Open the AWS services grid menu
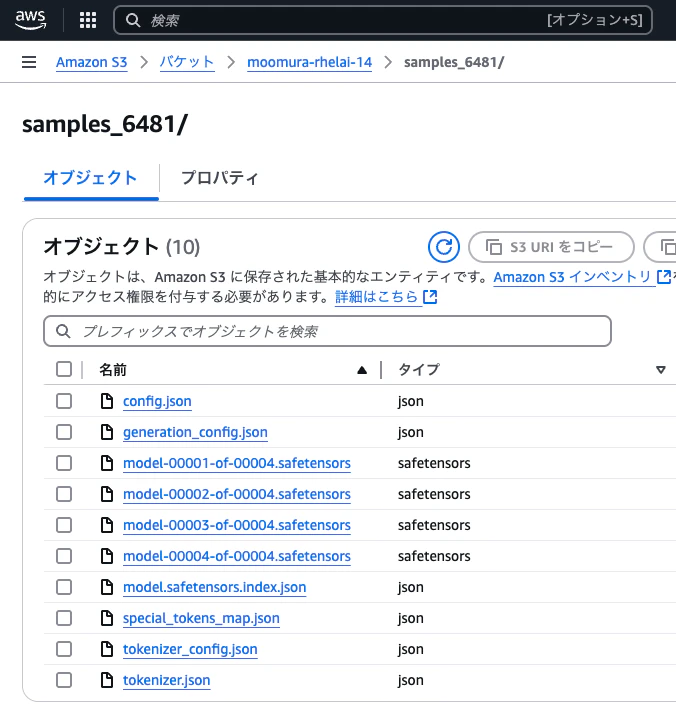The height and width of the screenshot is (707, 676). [x=88, y=20]
